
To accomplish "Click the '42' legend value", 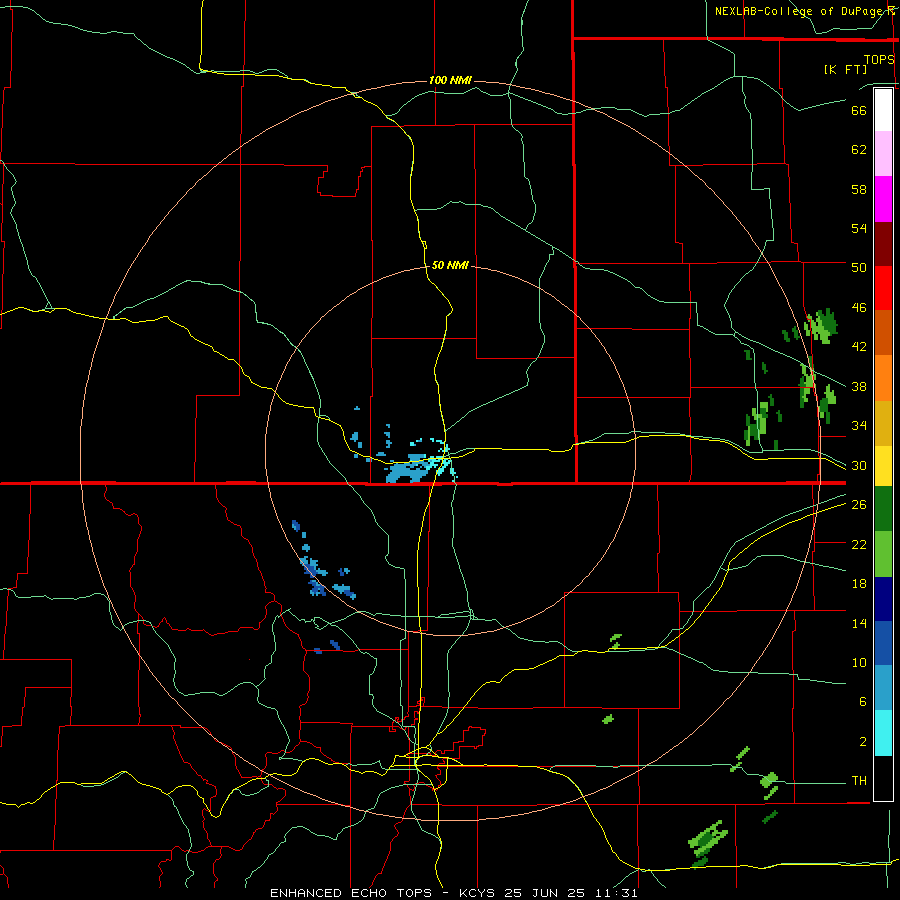I will (x=859, y=347).
